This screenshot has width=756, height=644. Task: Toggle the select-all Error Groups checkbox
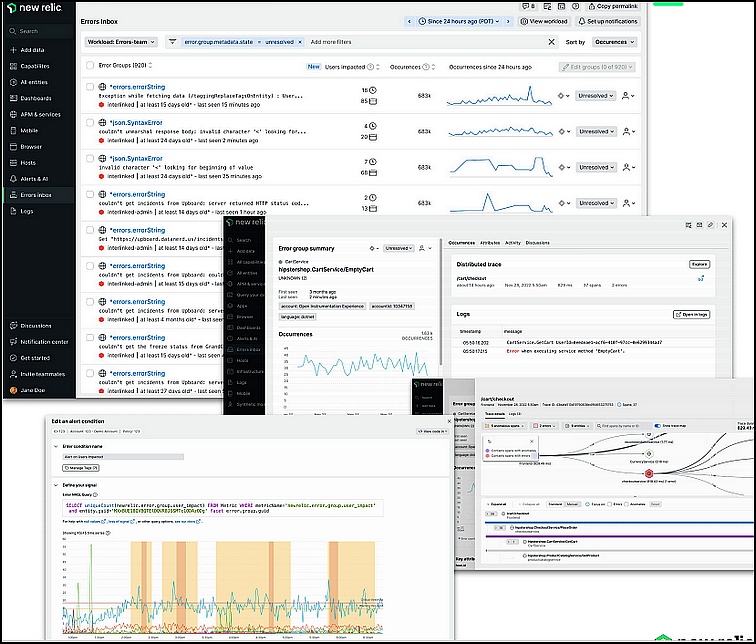point(90,65)
